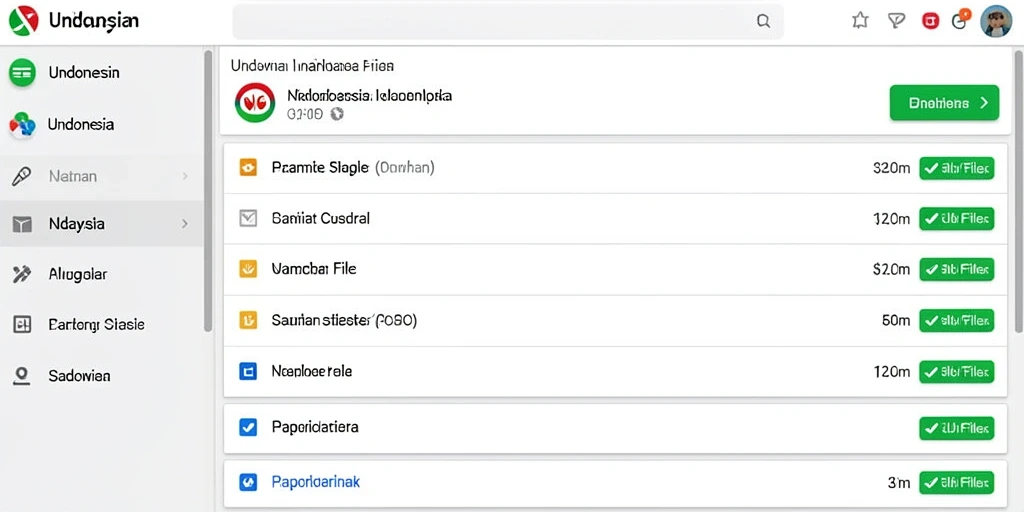Click the star favorites icon in header
The image size is (1024, 512).
point(861,21)
